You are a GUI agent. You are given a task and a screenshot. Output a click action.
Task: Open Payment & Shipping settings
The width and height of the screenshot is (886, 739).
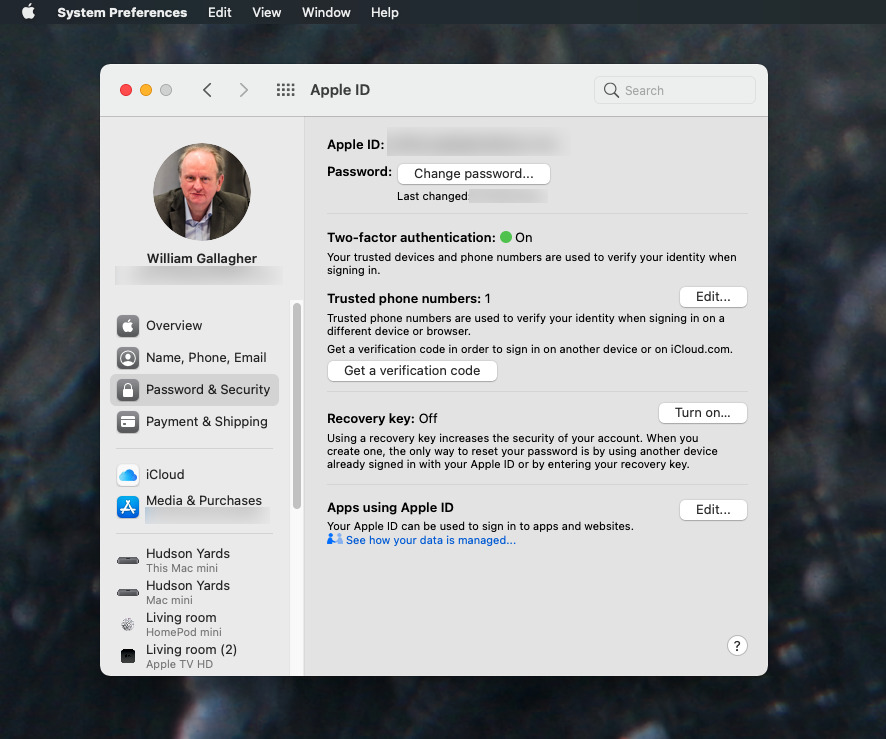click(206, 422)
